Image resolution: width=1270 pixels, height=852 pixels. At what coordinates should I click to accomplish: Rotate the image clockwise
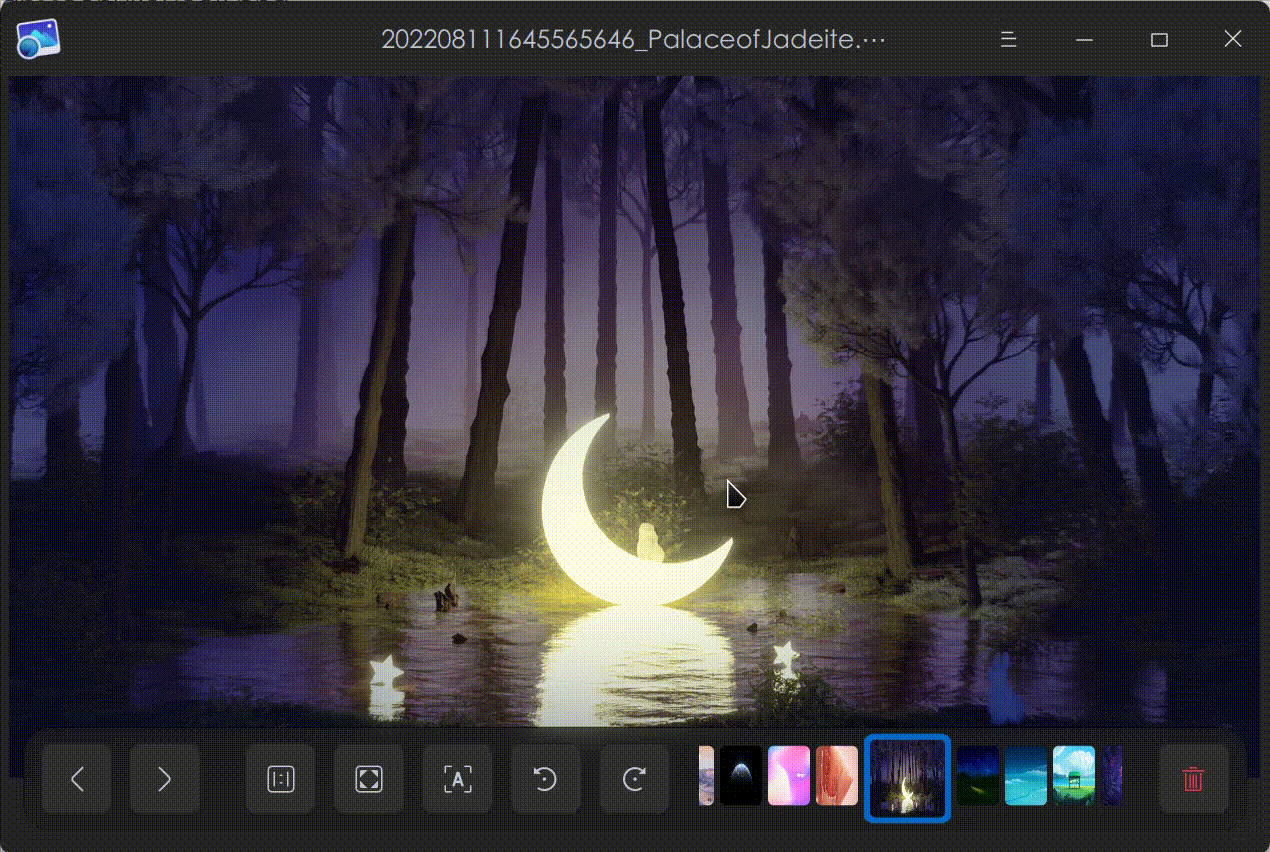(x=633, y=780)
